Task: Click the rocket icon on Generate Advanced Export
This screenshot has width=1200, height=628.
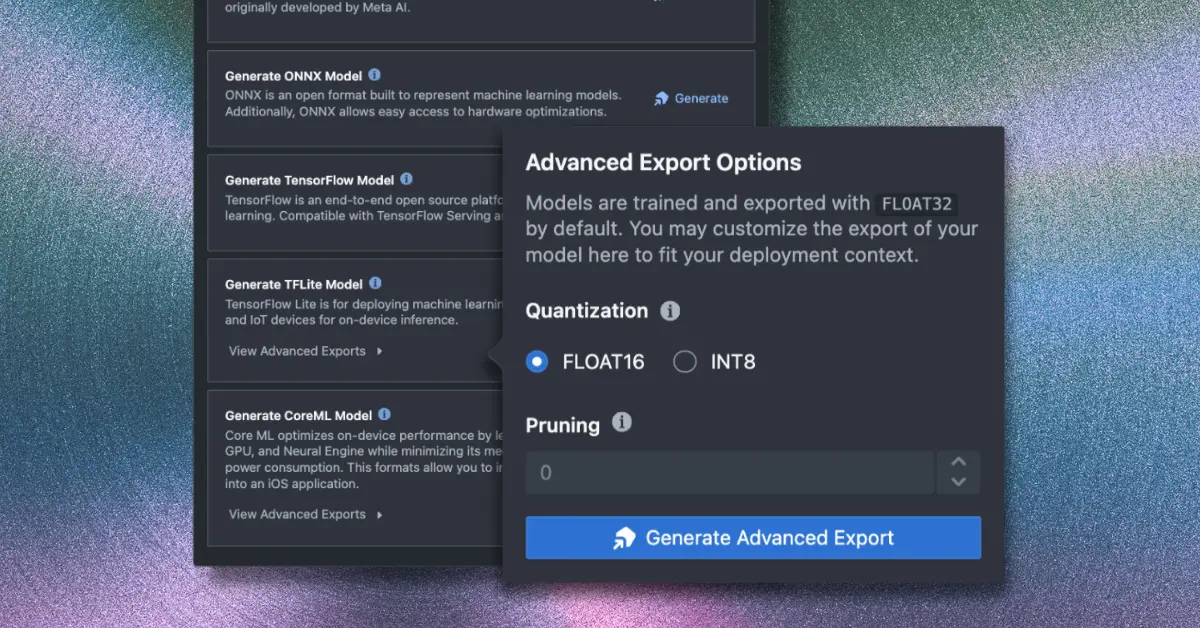Action: pyautogui.click(x=626, y=537)
